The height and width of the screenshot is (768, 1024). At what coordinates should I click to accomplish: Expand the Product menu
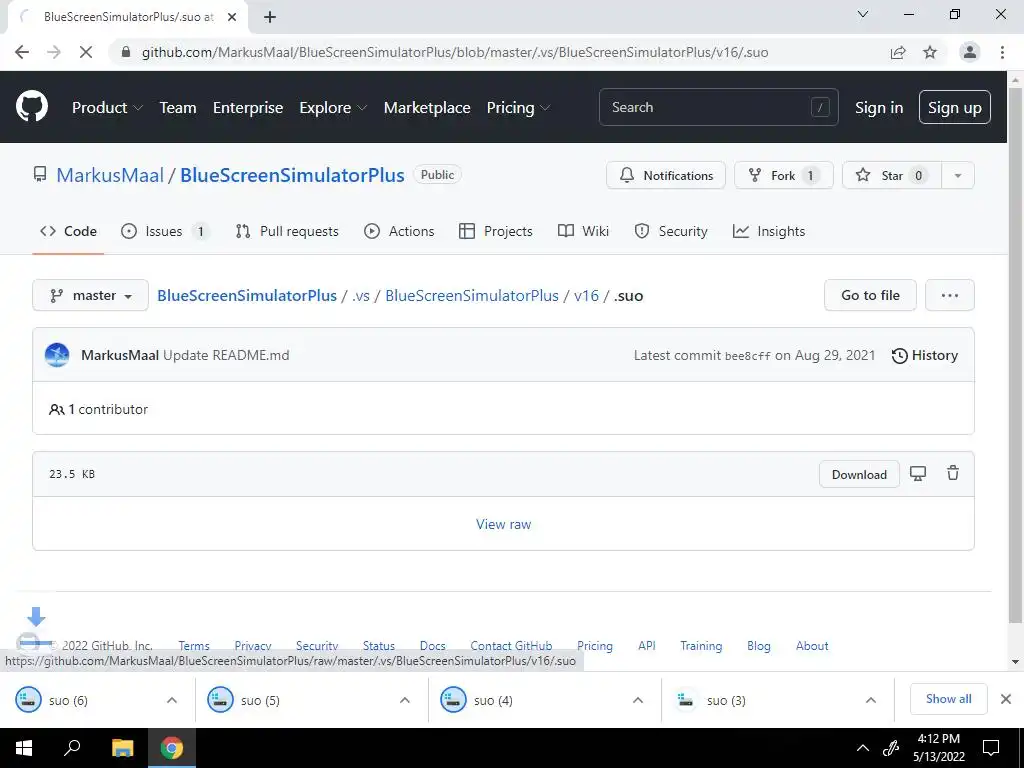107,107
